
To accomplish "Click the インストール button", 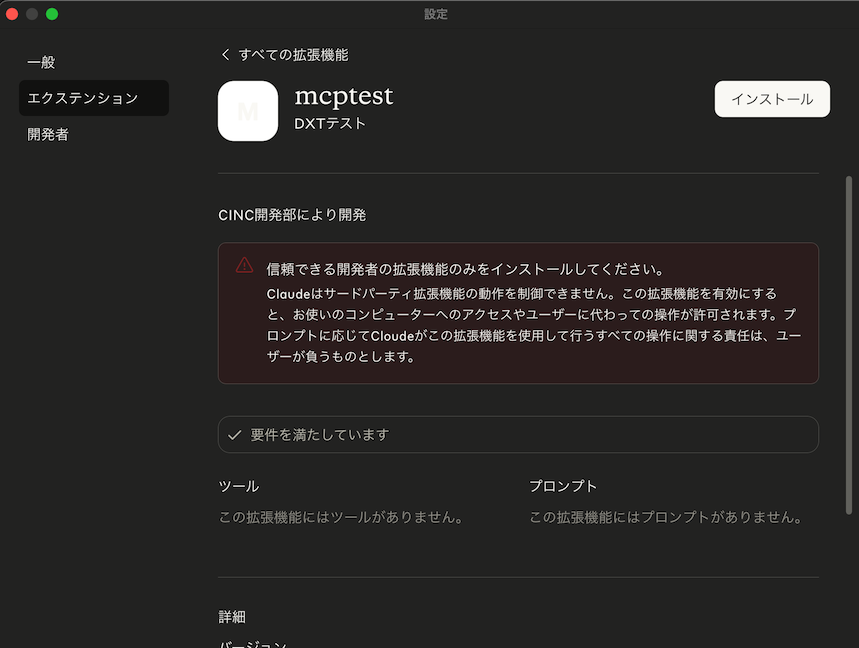I will (772, 99).
